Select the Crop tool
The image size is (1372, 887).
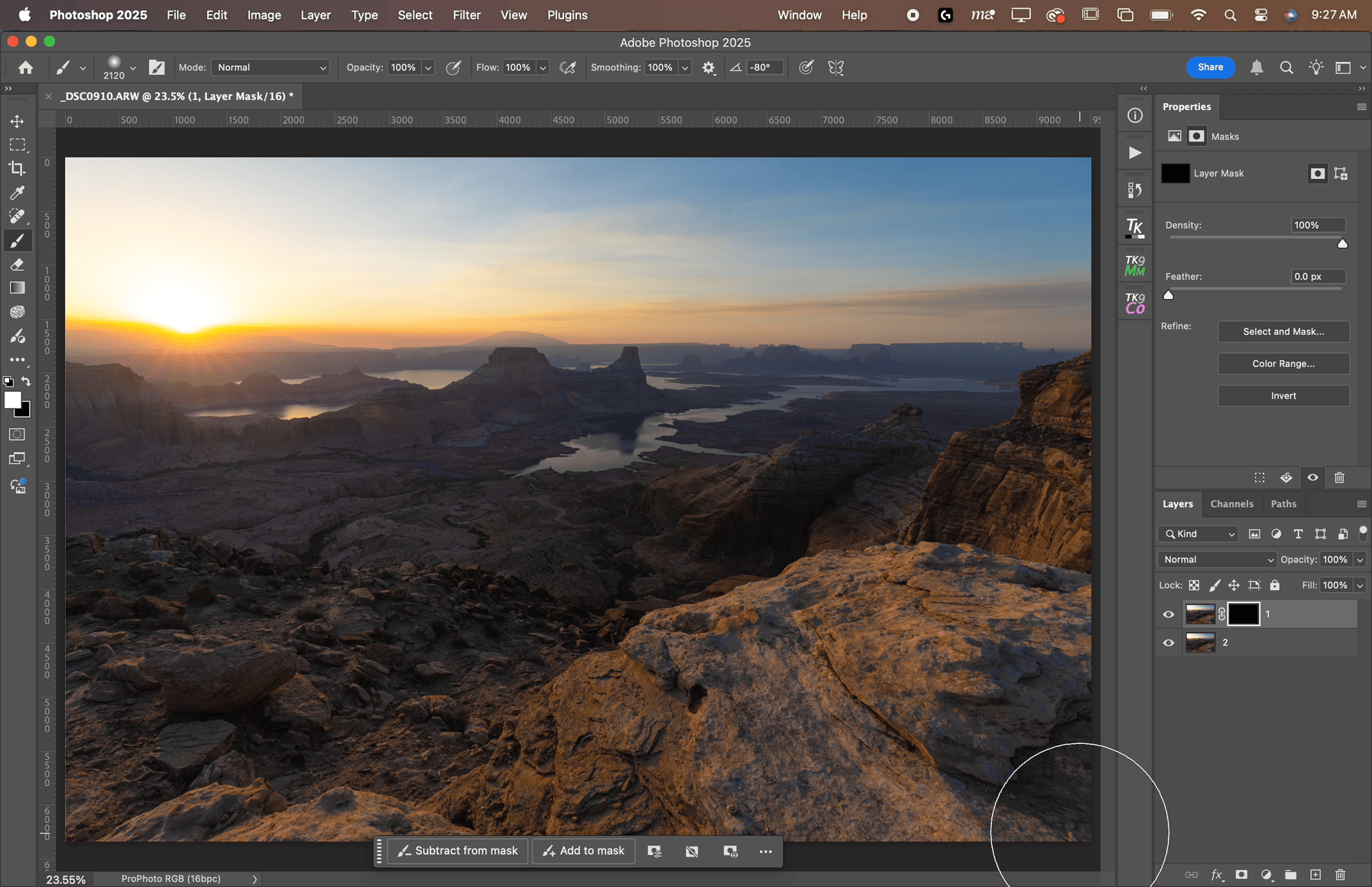pyautogui.click(x=17, y=169)
